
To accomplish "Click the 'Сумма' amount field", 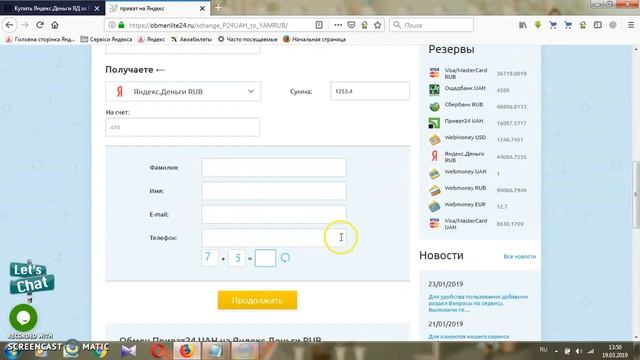I will tap(370, 91).
